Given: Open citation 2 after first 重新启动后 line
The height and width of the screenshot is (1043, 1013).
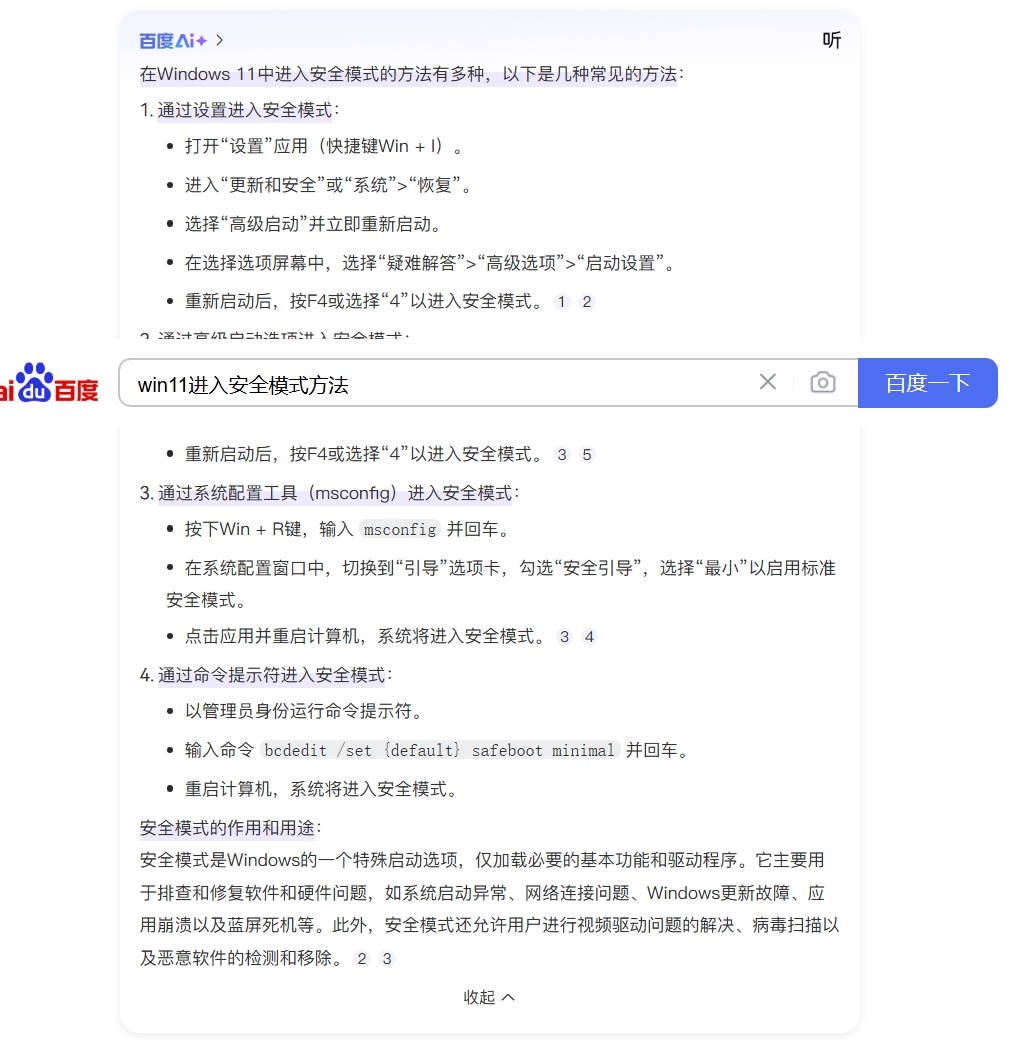Looking at the screenshot, I should [x=586, y=302].
